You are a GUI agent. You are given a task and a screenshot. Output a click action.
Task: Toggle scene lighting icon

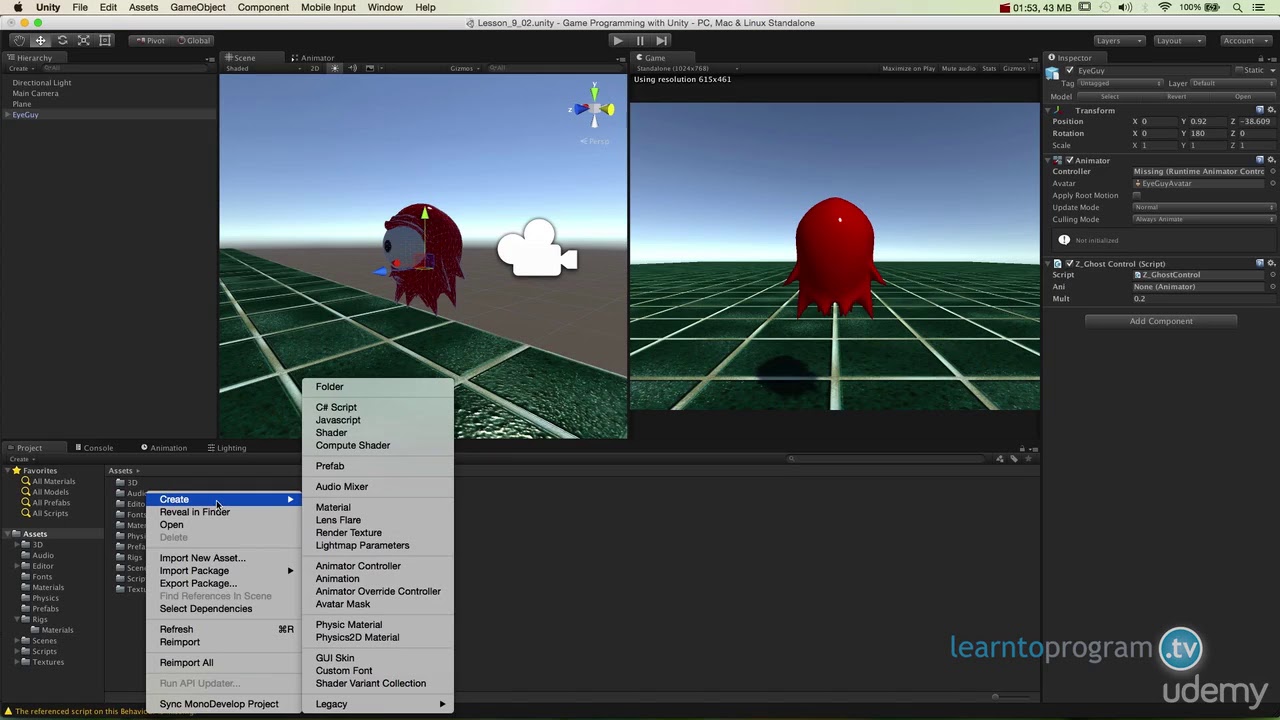point(334,68)
